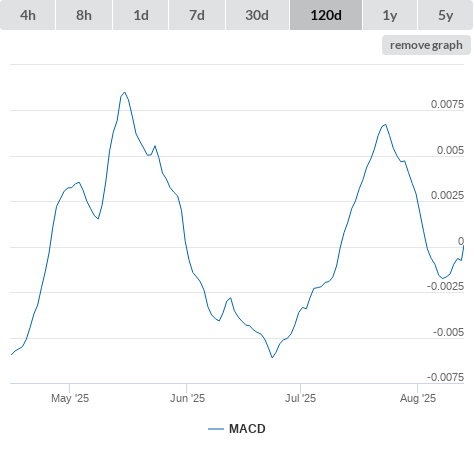Switch to the 8h time range
Screen dimensions: 474x455
pyautogui.click(x=84, y=15)
